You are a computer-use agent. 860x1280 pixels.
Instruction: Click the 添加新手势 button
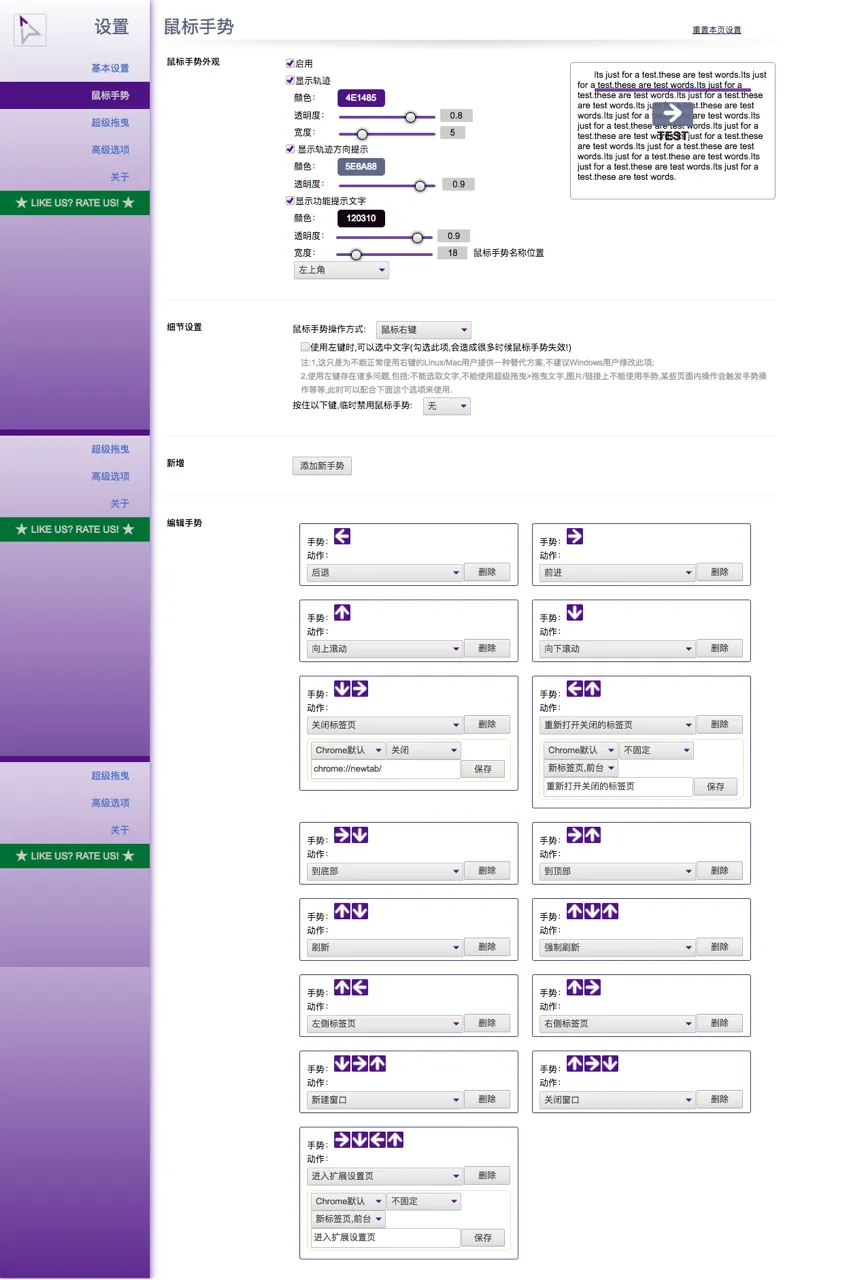[x=321, y=466]
